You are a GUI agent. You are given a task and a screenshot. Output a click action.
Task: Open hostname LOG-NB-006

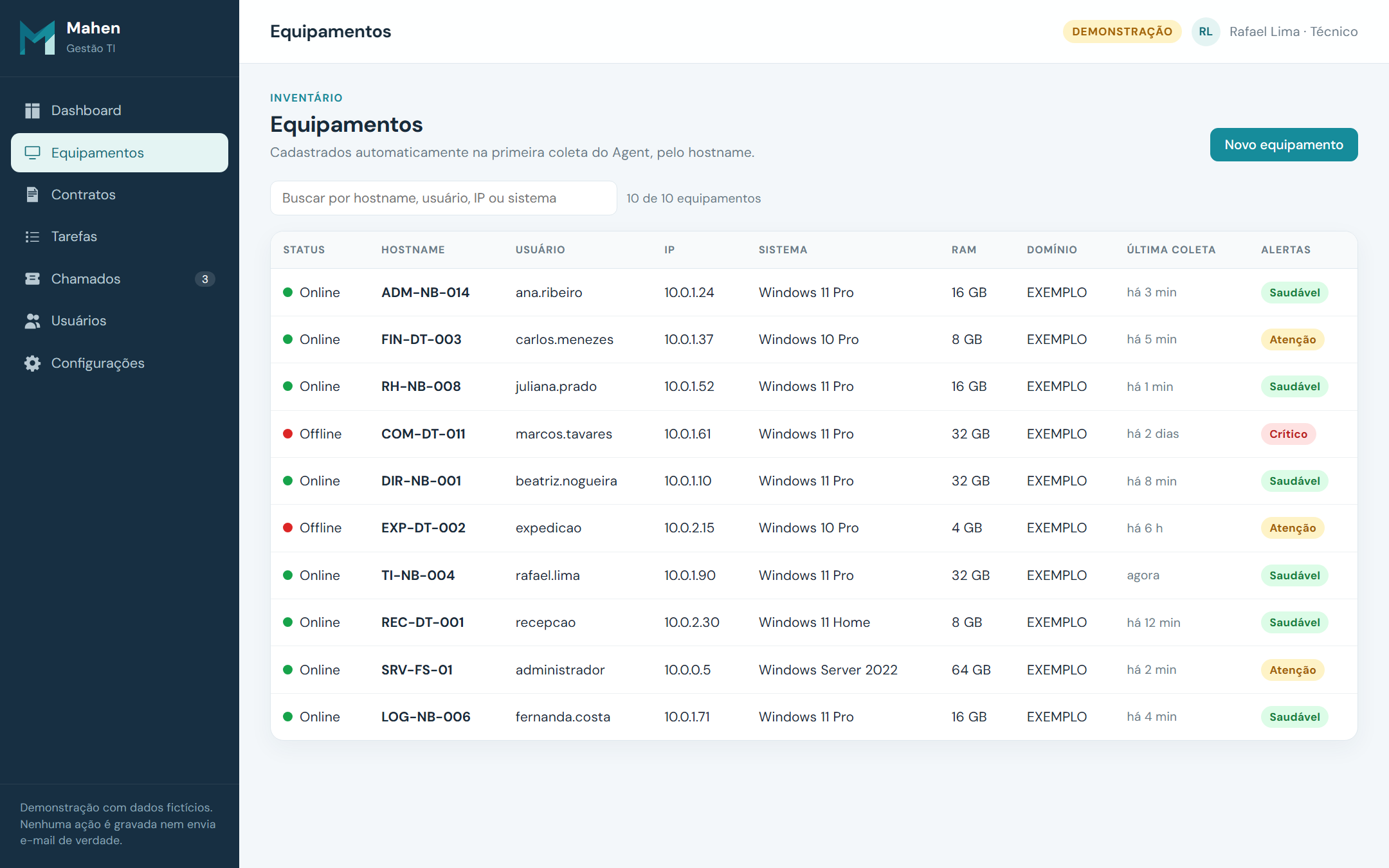click(426, 717)
